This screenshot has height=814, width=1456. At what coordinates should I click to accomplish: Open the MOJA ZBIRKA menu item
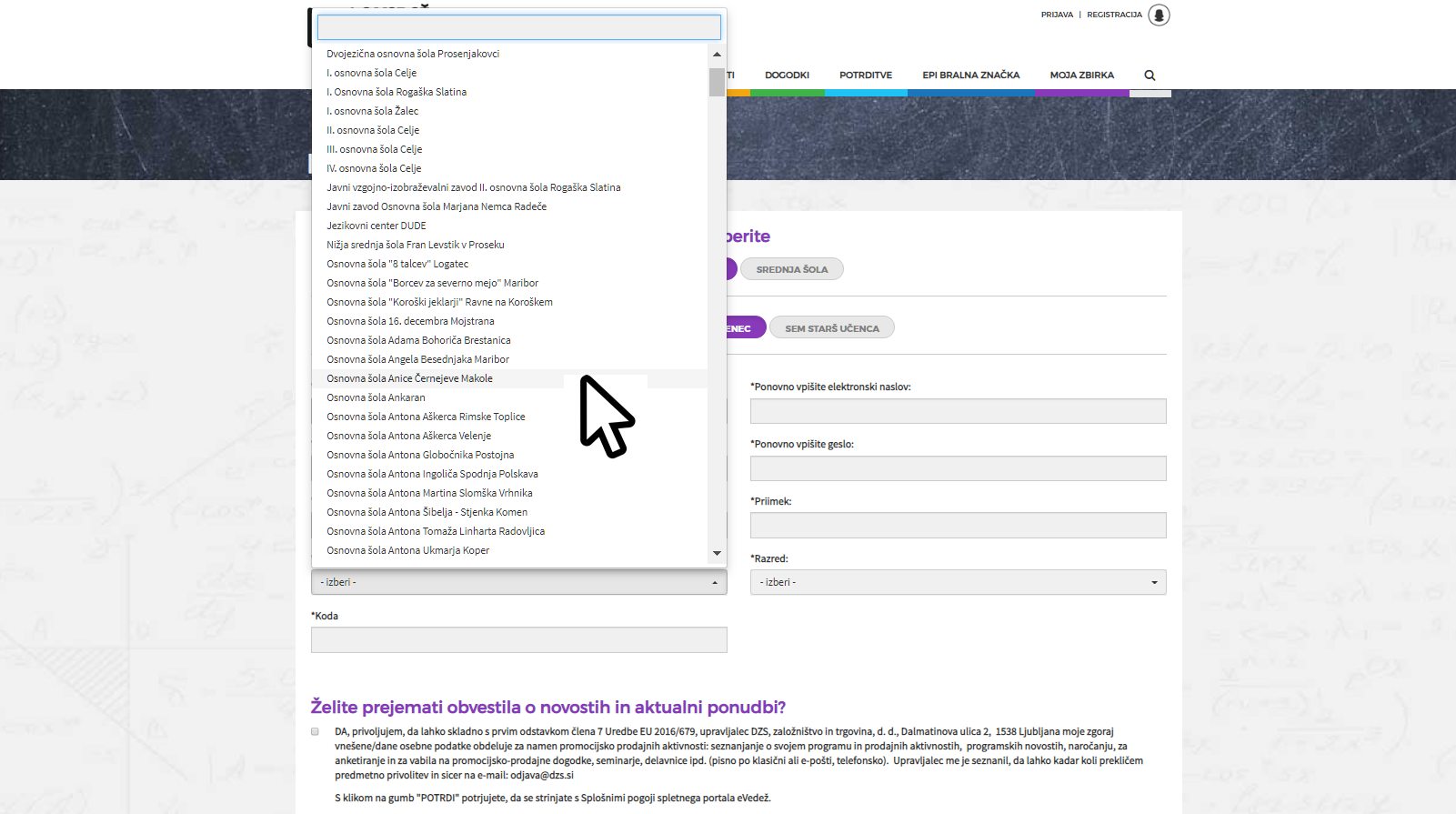pyautogui.click(x=1081, y=75)
